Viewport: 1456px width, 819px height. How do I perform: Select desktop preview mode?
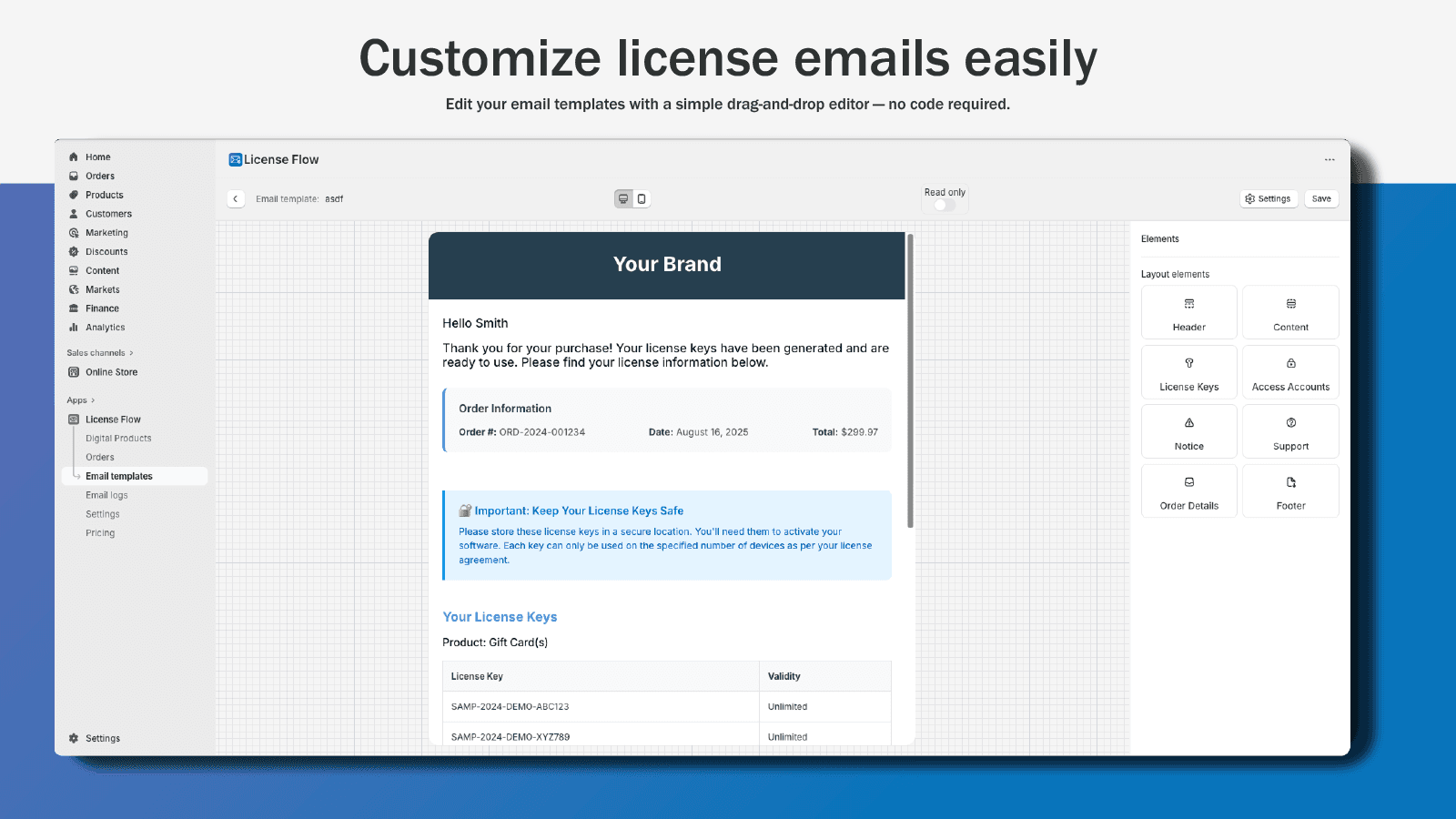point(622,197)
